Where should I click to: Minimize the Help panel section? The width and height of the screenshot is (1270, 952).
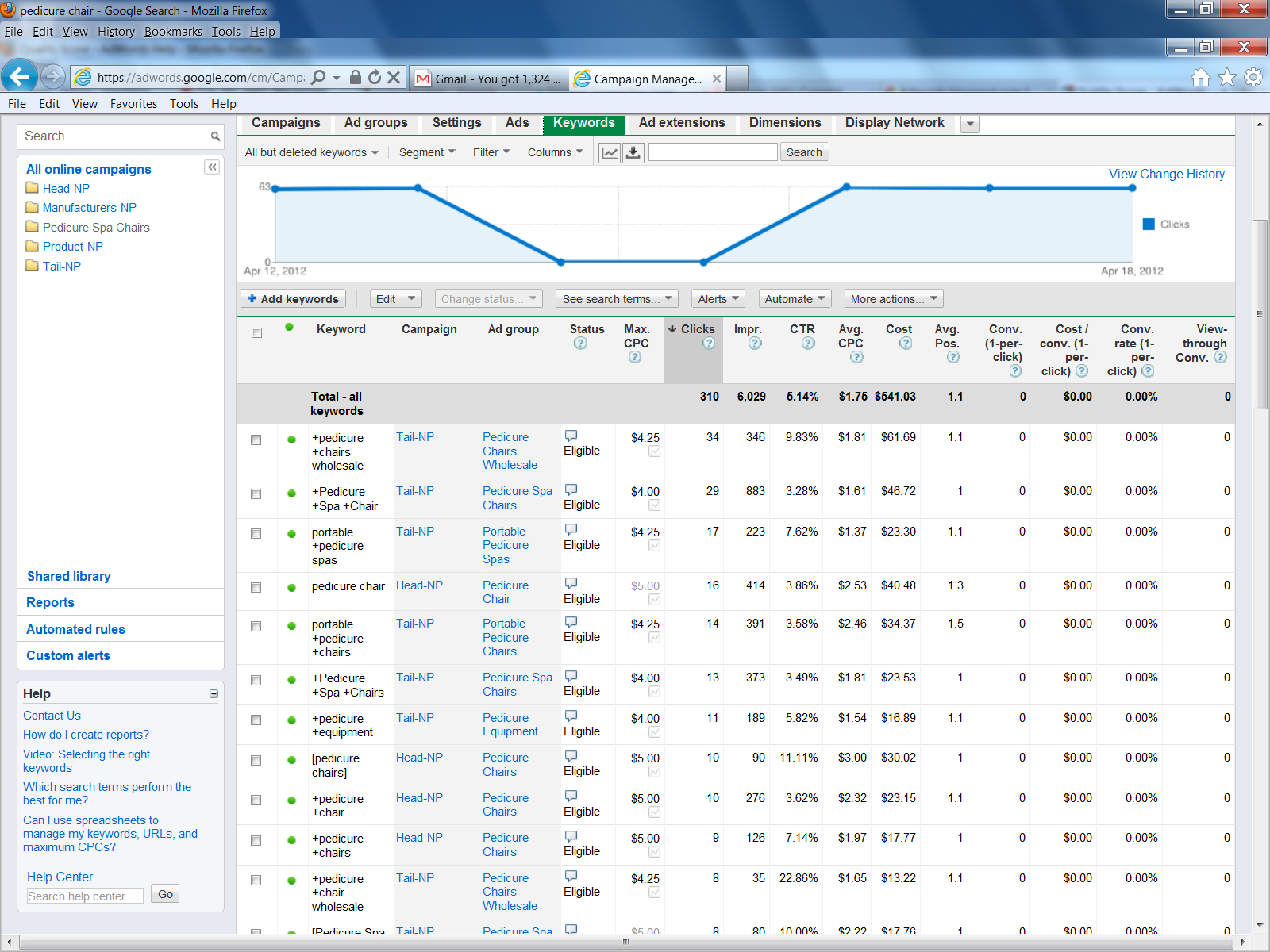click(x=214, y=694)
